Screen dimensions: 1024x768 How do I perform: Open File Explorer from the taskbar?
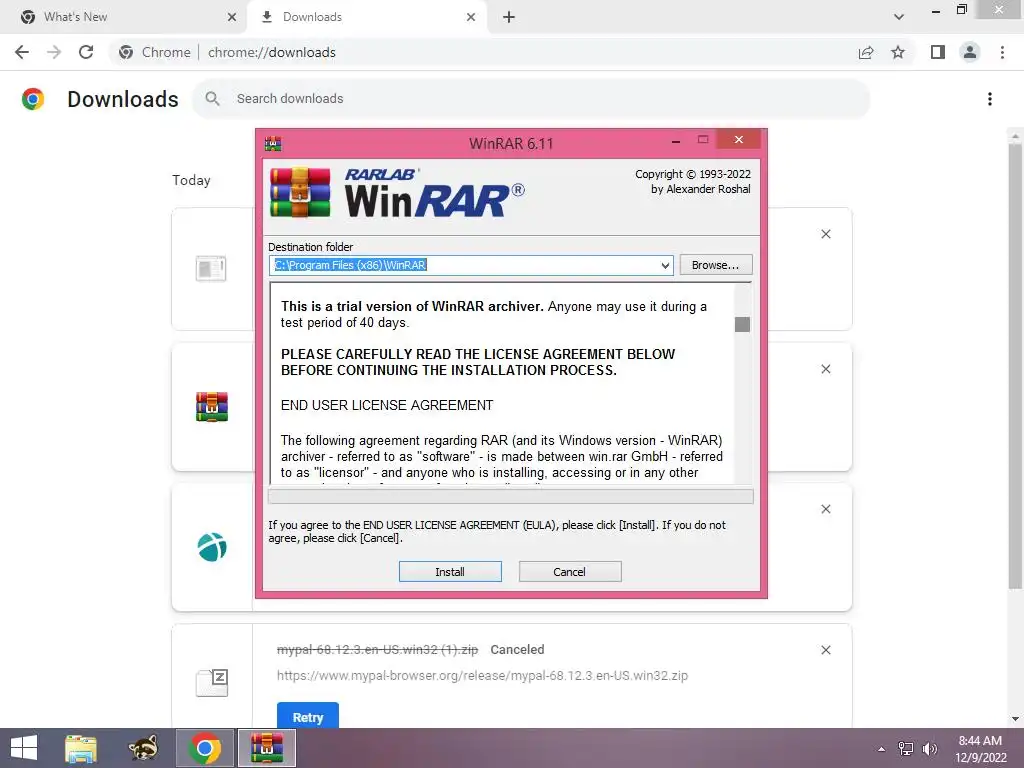81,748
